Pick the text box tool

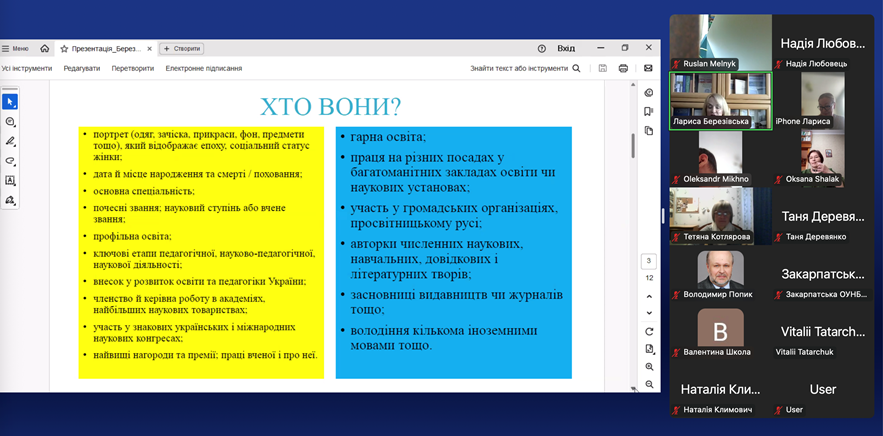(x=10, y=181)
